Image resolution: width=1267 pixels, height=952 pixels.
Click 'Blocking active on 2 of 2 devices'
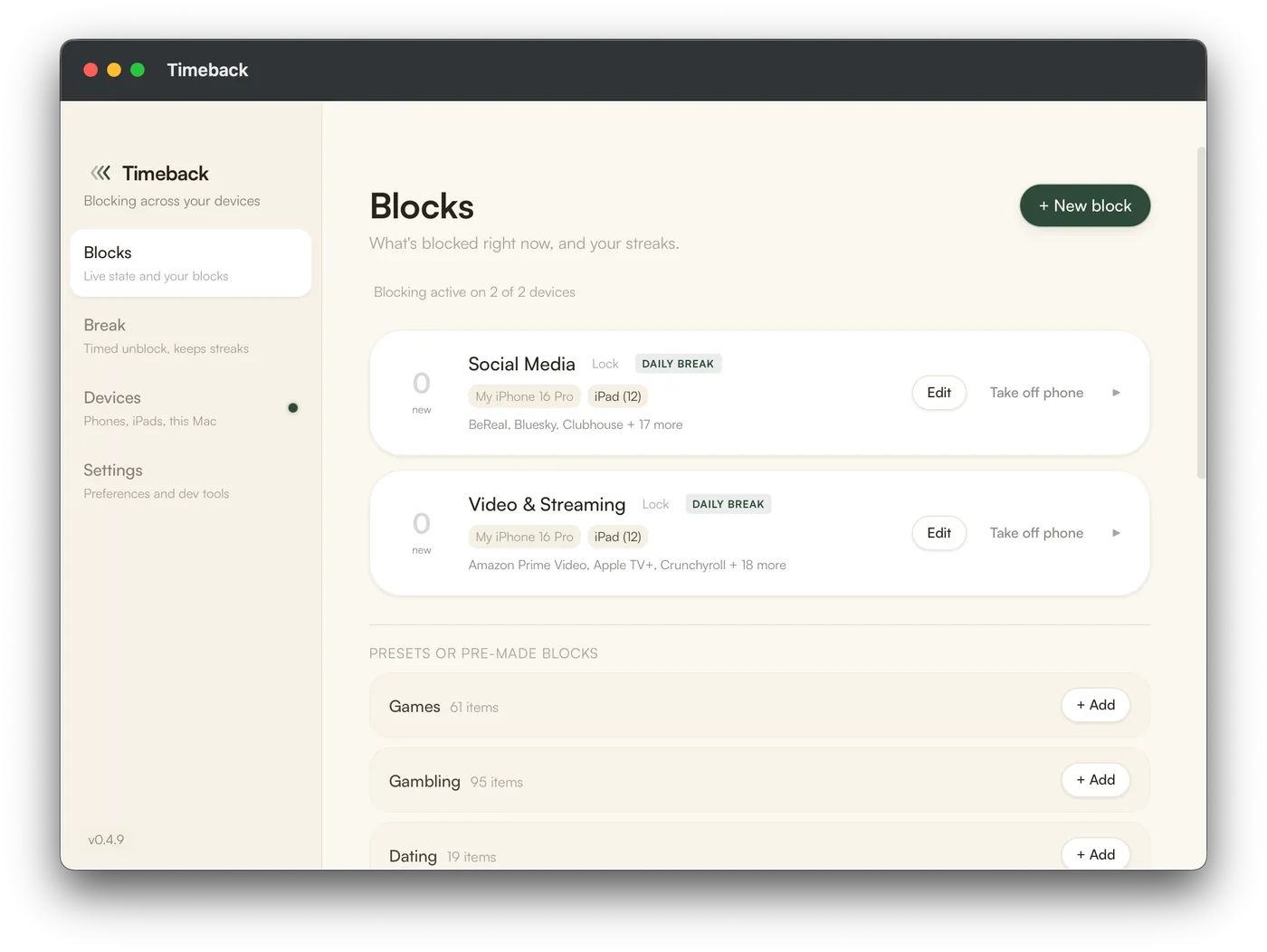(x=474, y=292)
